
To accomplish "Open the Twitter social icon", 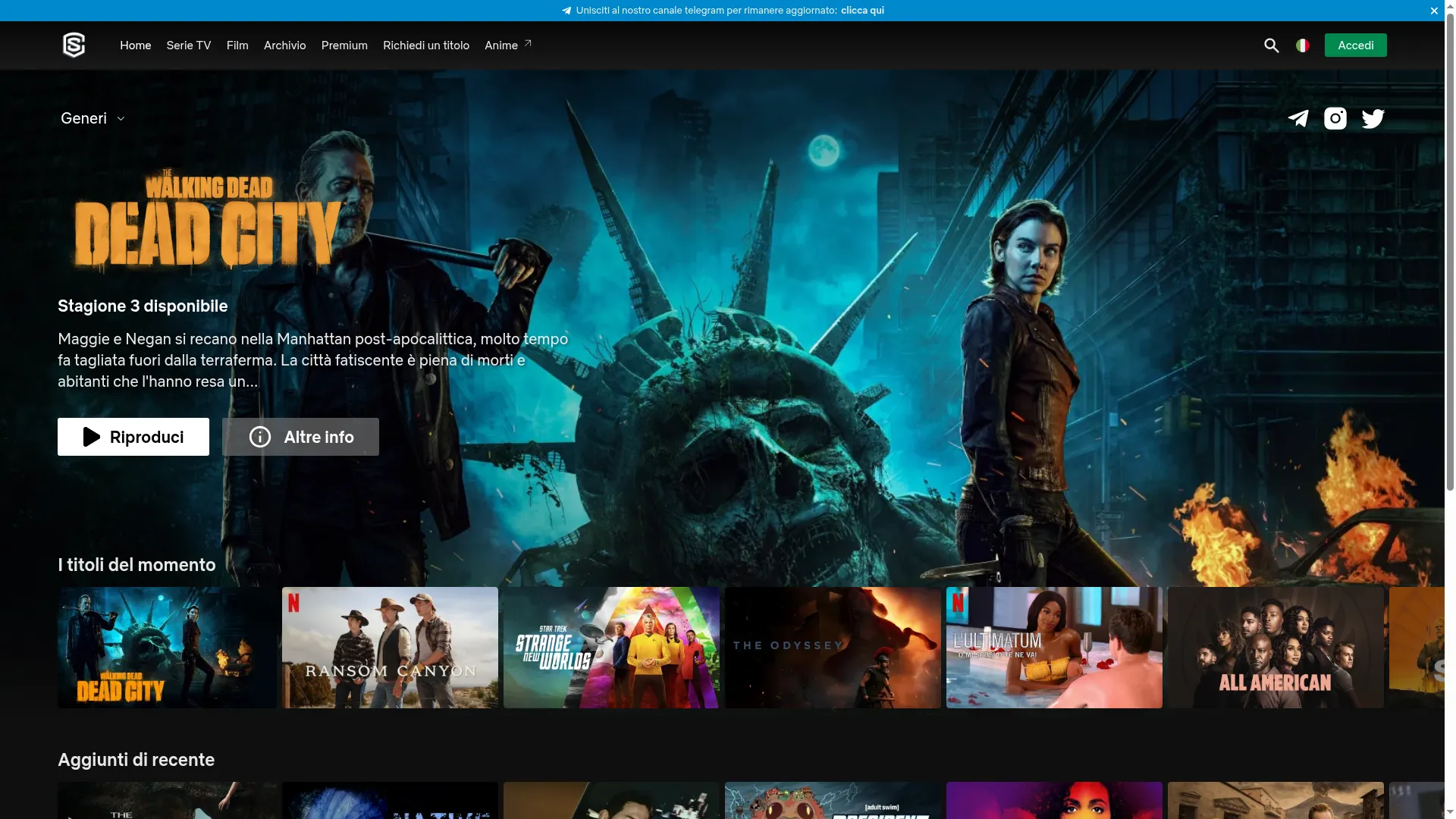I will point(1373,118).
